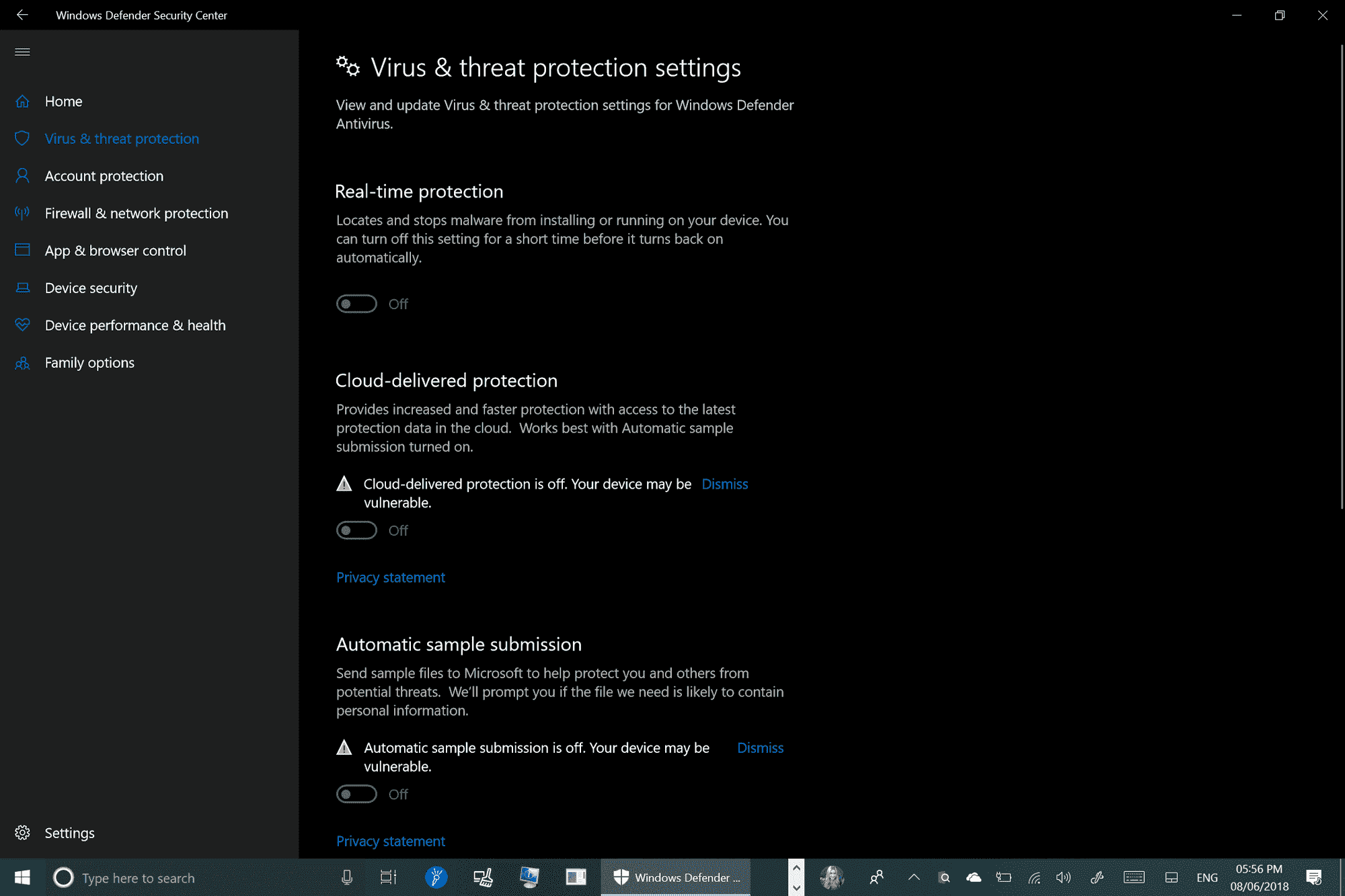
Task: Open the computer-with-broom taskbar app
Action: [483, 877]
